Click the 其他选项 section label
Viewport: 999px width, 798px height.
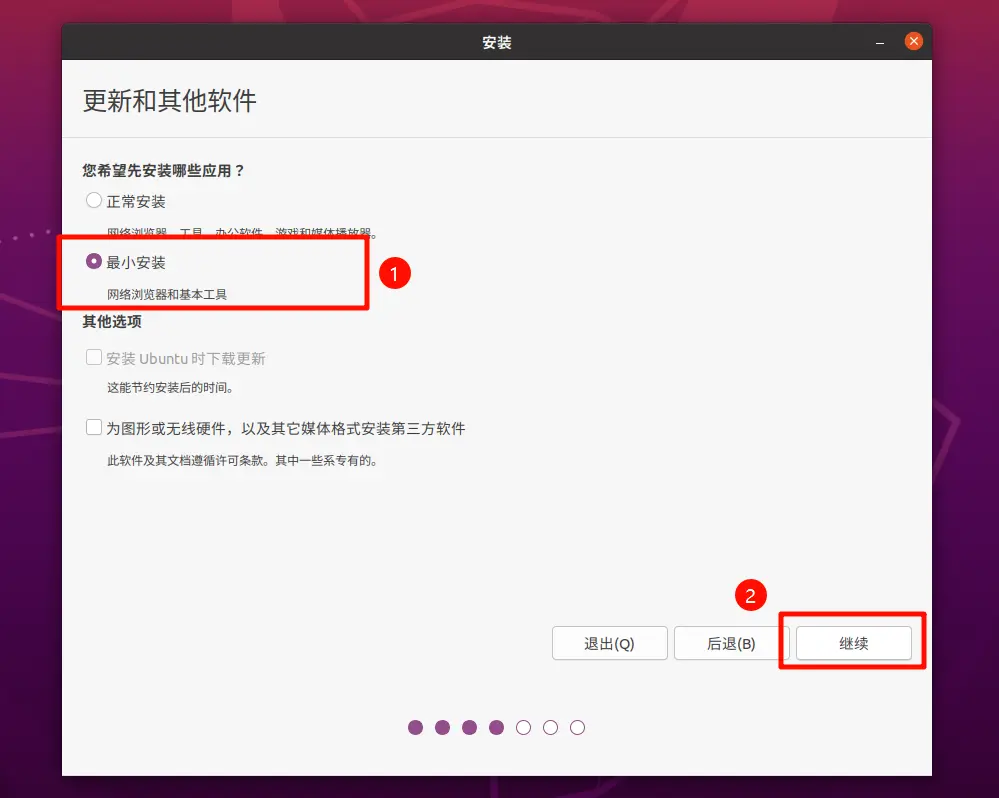tap(112, 322)
